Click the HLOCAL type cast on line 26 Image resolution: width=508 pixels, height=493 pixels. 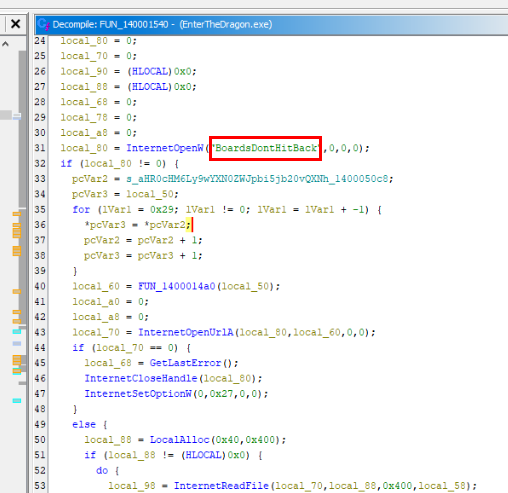pyautogui.click(x=150, y=71)
